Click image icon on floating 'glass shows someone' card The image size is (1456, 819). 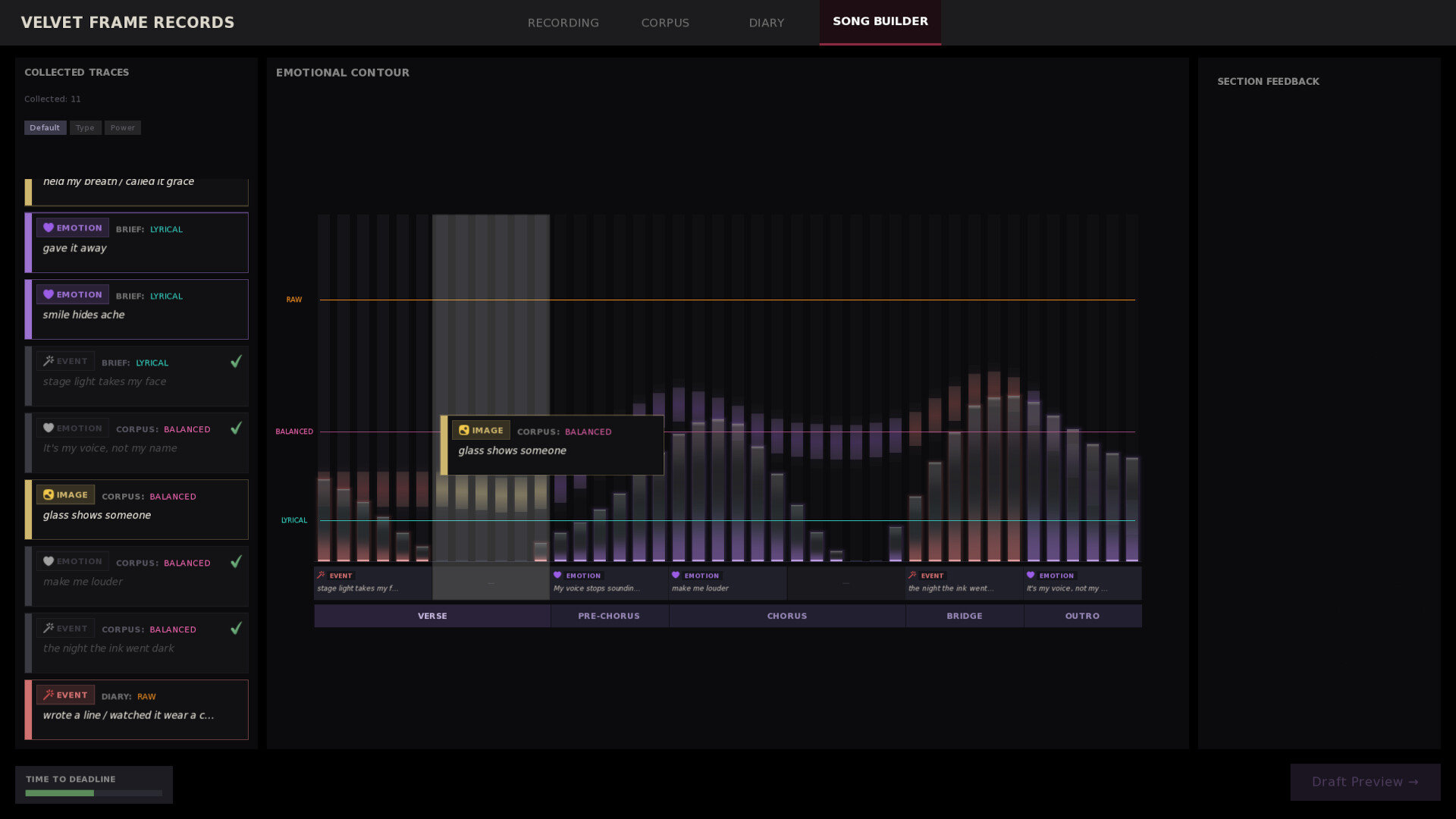click(464, 430)
